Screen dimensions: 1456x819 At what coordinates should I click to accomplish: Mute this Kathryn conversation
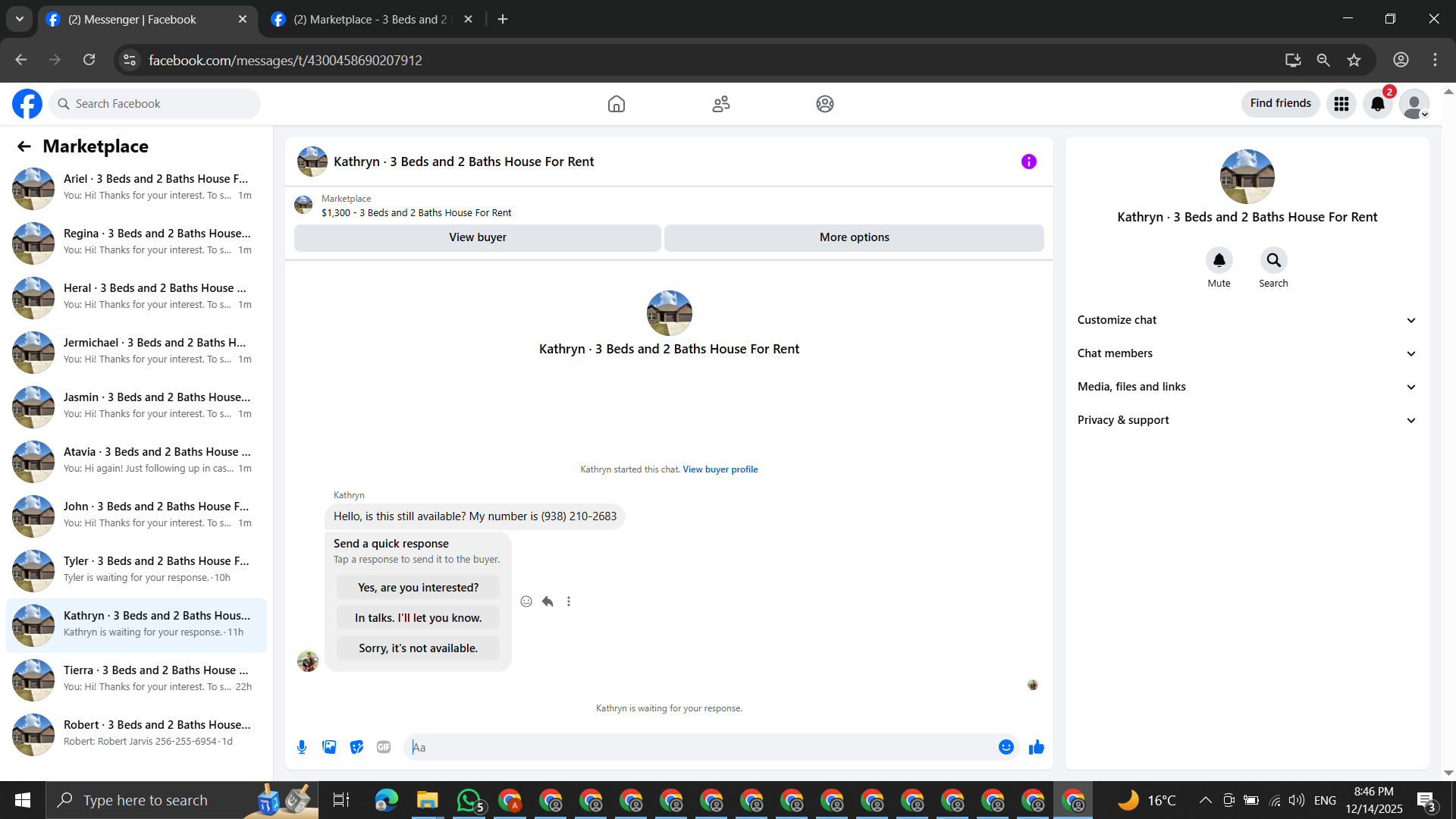1219,261
